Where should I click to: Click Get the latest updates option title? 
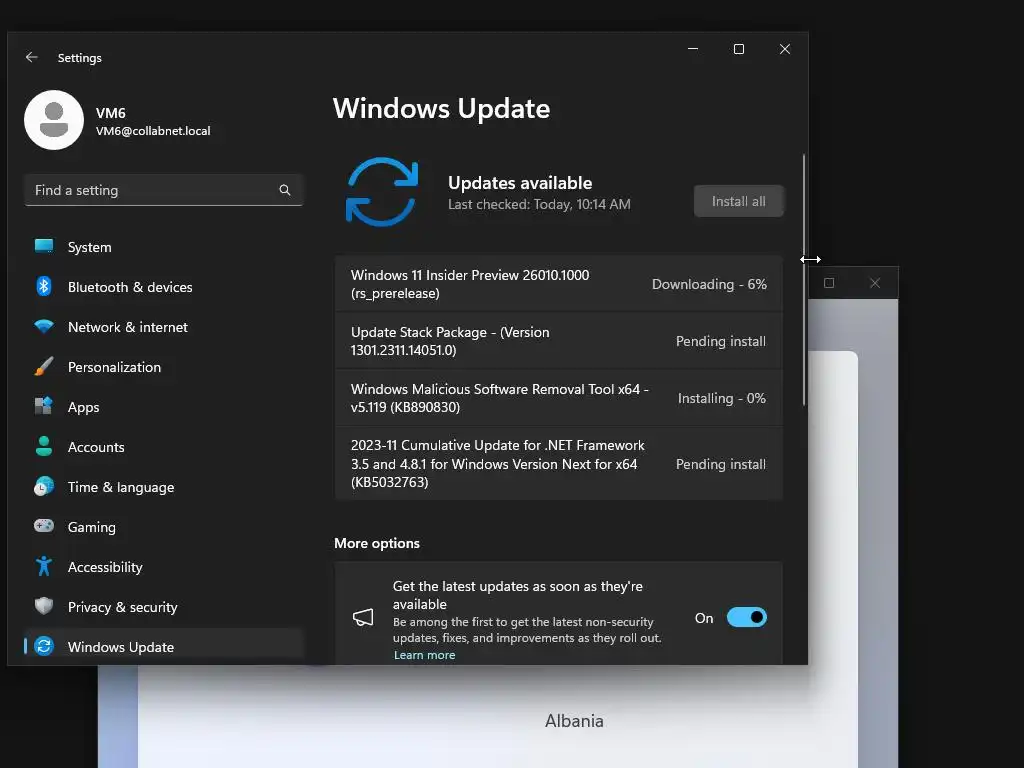[517, 595]
